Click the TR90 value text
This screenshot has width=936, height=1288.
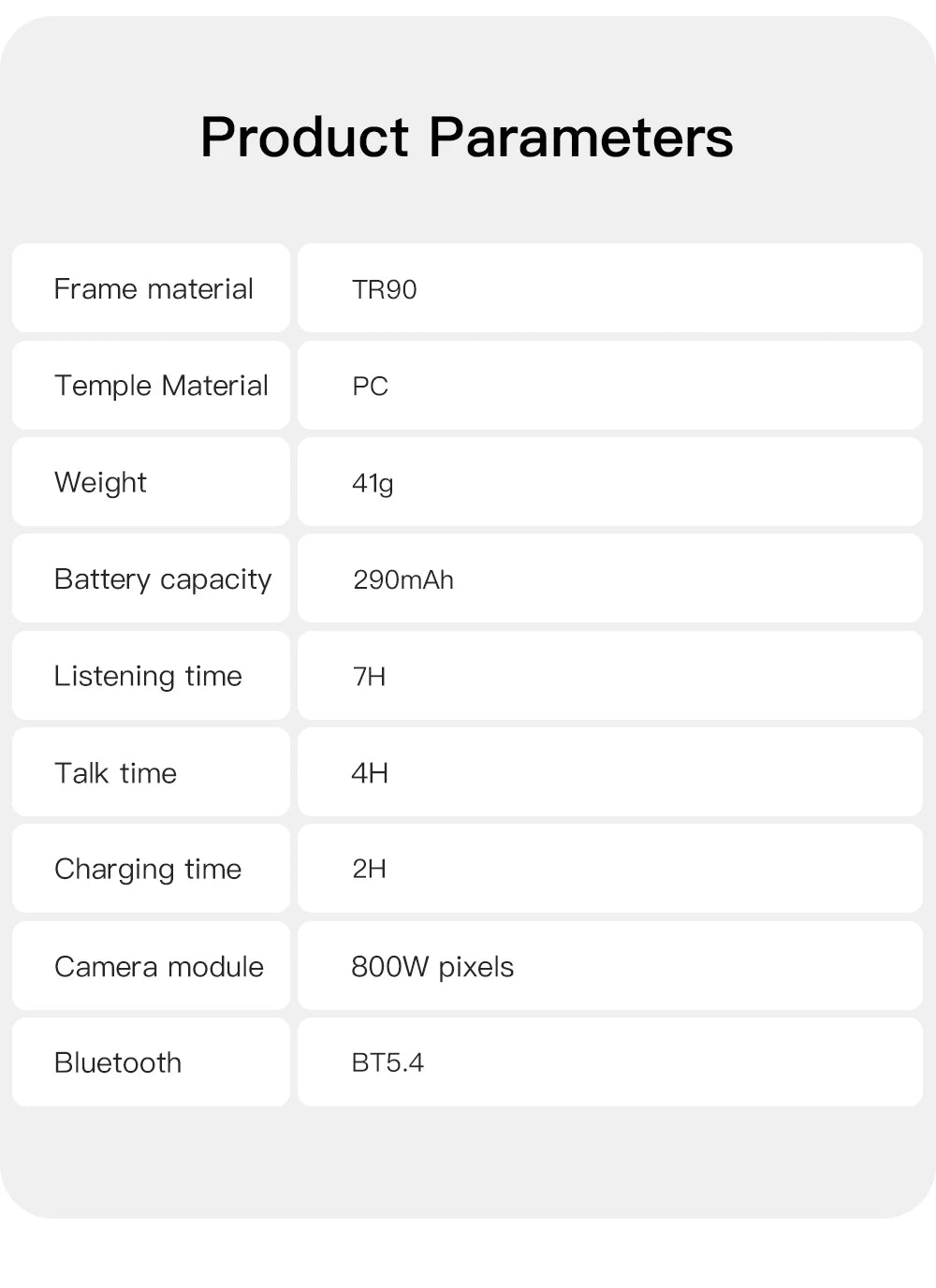[384, 289]
